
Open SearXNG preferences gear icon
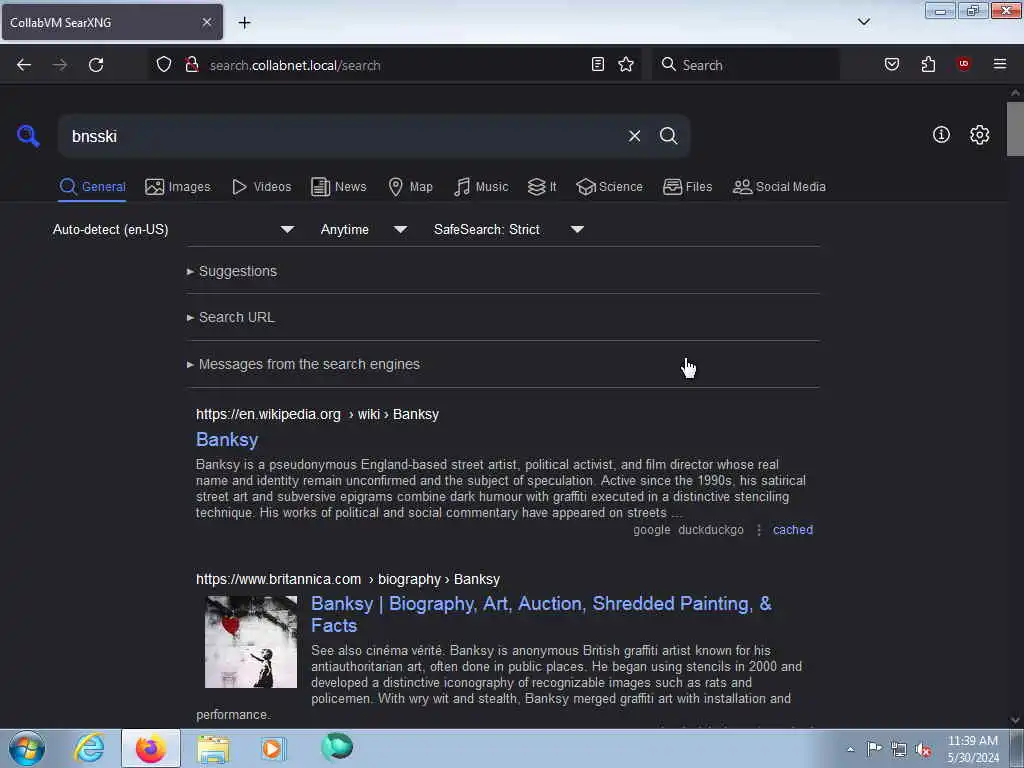[979, 135]
